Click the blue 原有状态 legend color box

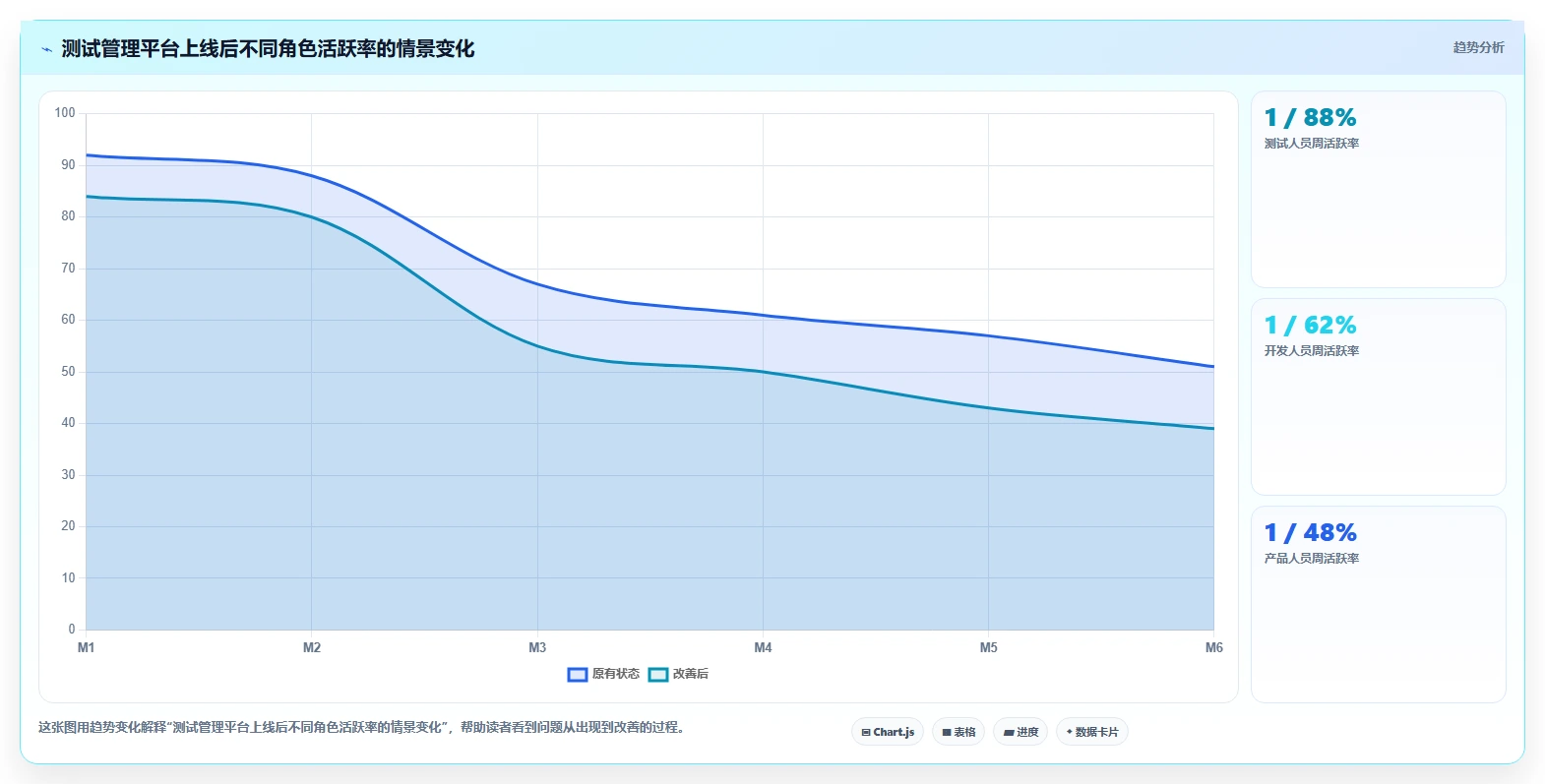point(578,674)
